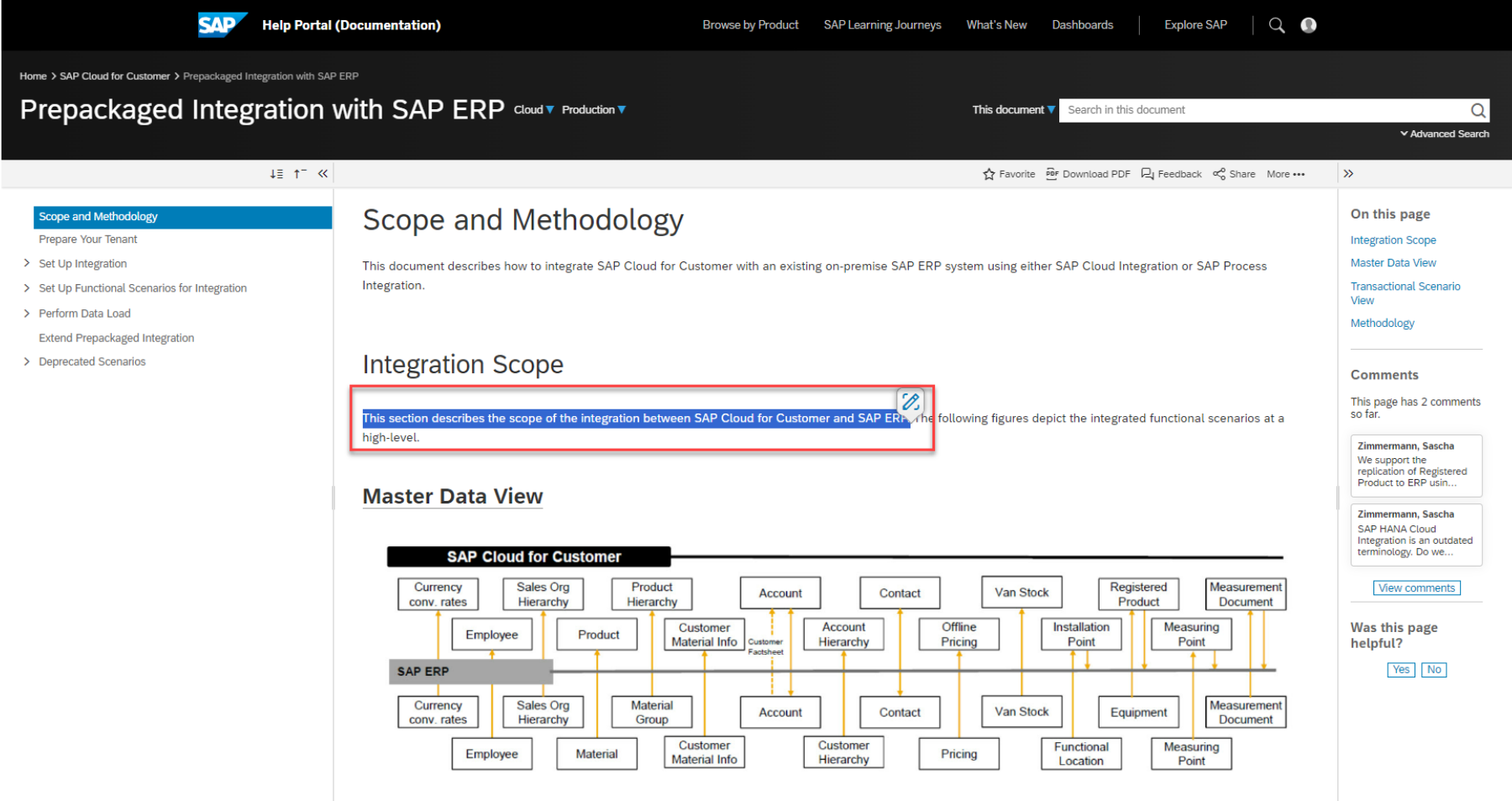Open SAP Learning Journeys
Image resolution: width=1512 pixels, height=801 pixels.
point(882,25)
